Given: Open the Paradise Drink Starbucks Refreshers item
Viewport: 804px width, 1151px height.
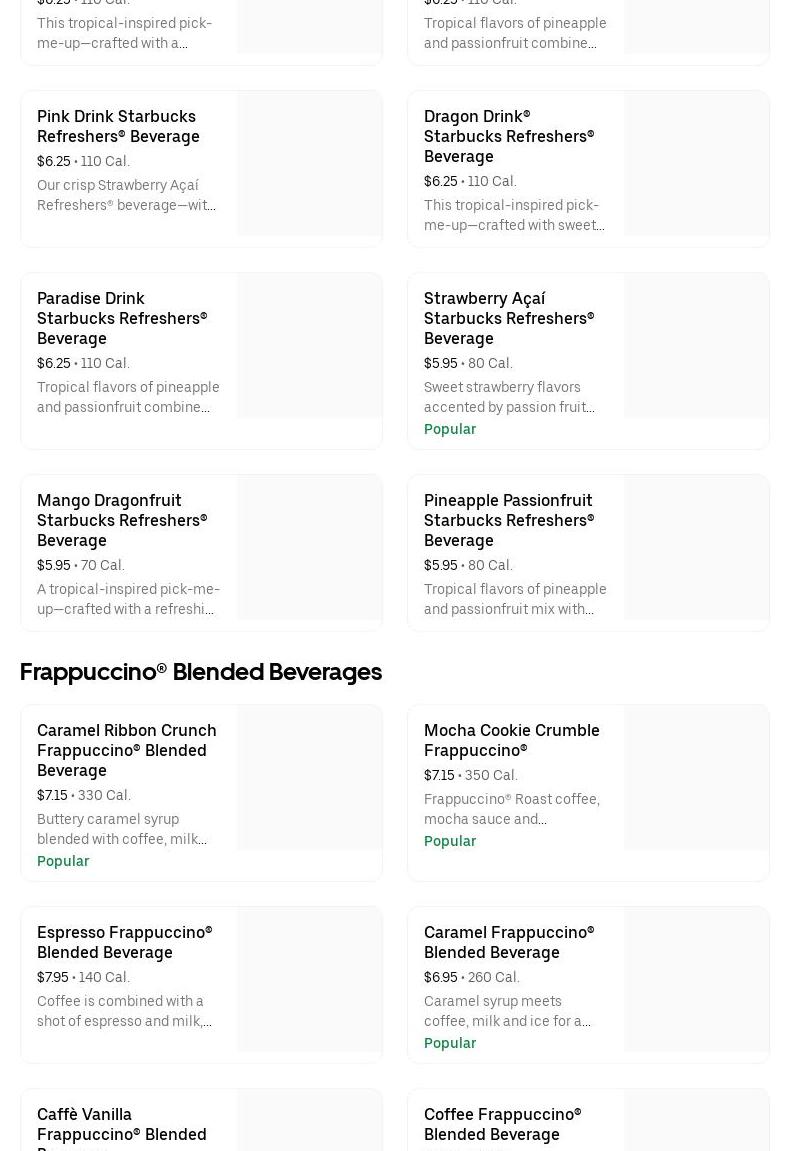Looking at the screenshot, I should point(122,318).
